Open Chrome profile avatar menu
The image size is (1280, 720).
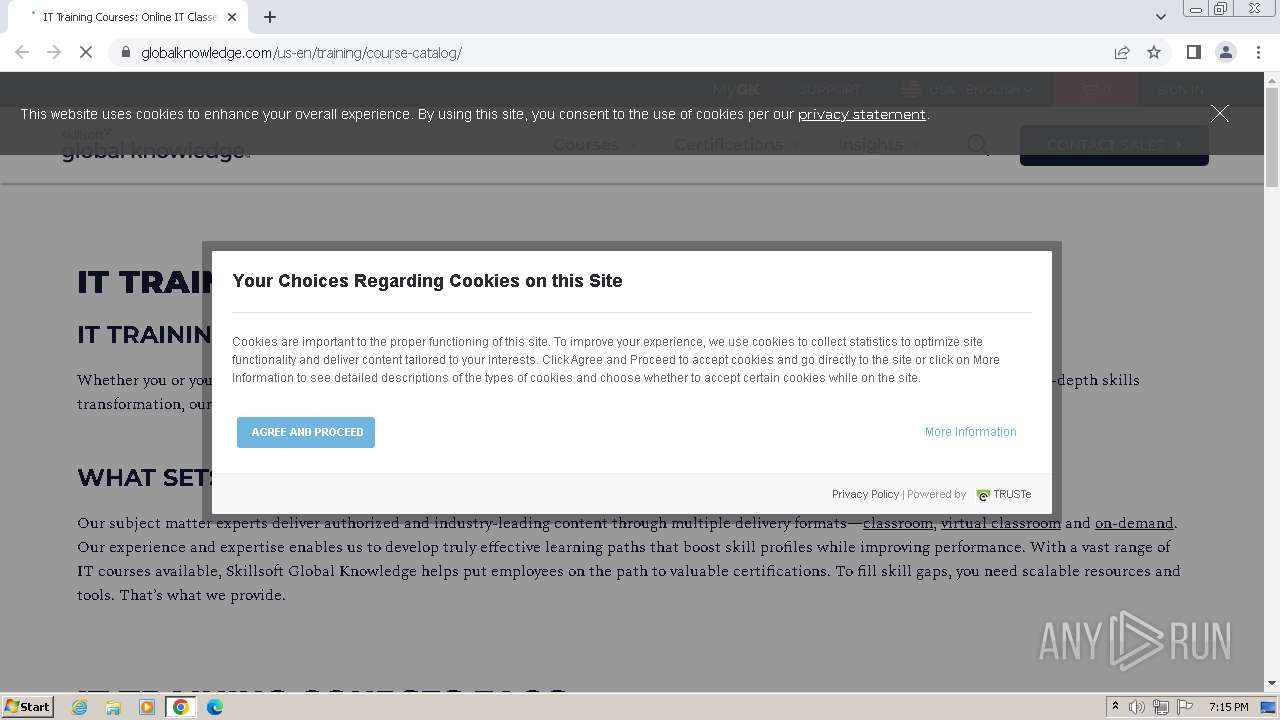tap(1225, 52)
